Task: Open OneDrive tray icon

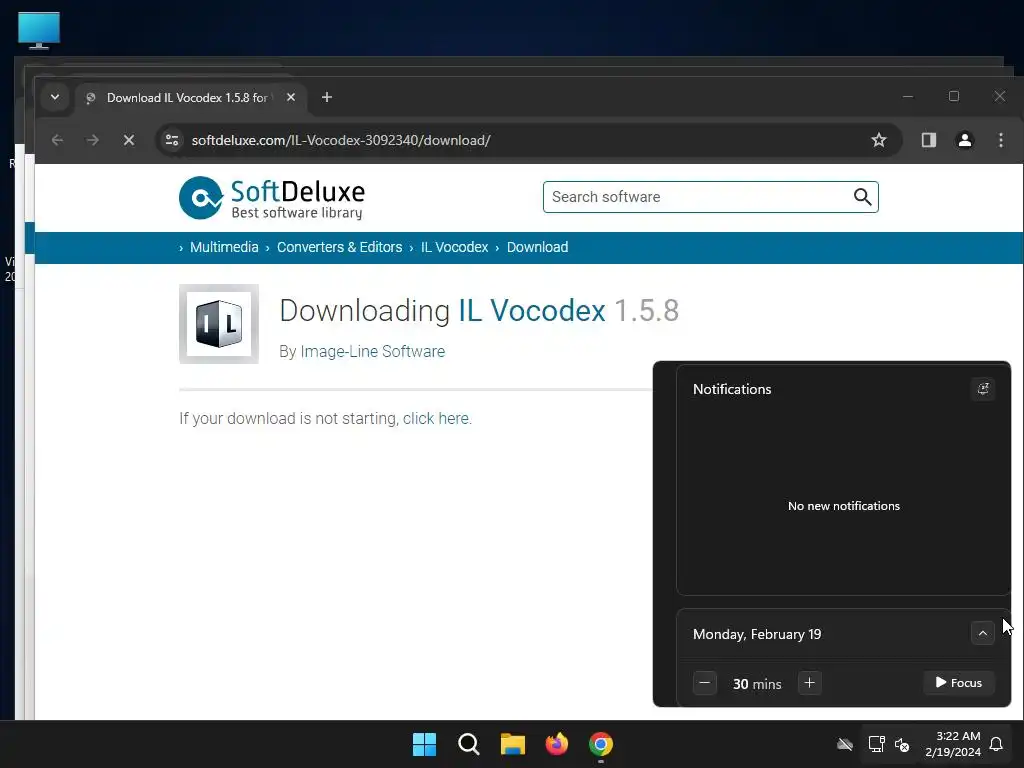Action: tap(845, 744)
